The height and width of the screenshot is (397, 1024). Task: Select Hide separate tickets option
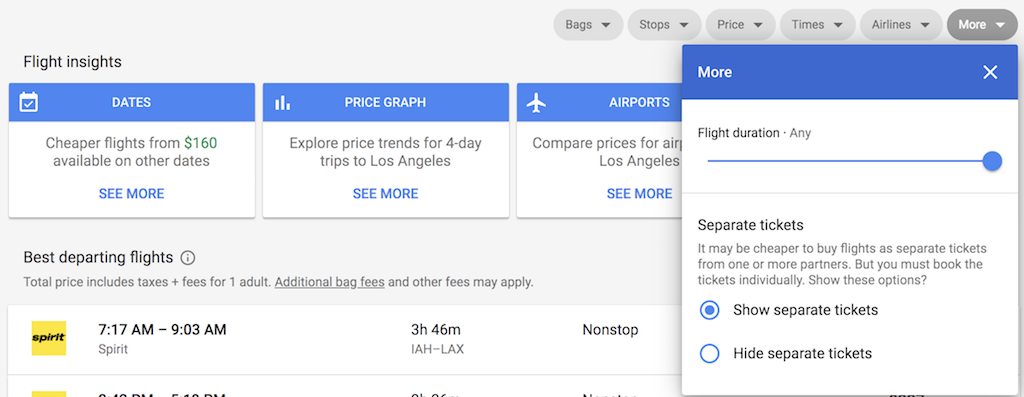click(709, 354)
